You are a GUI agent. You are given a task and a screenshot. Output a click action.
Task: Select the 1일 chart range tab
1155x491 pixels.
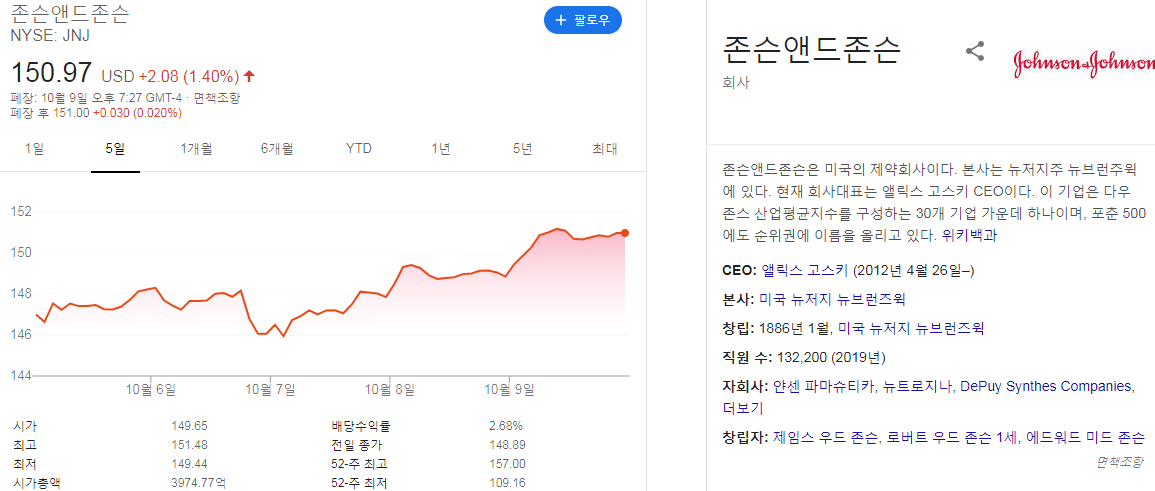pos(34,149)
